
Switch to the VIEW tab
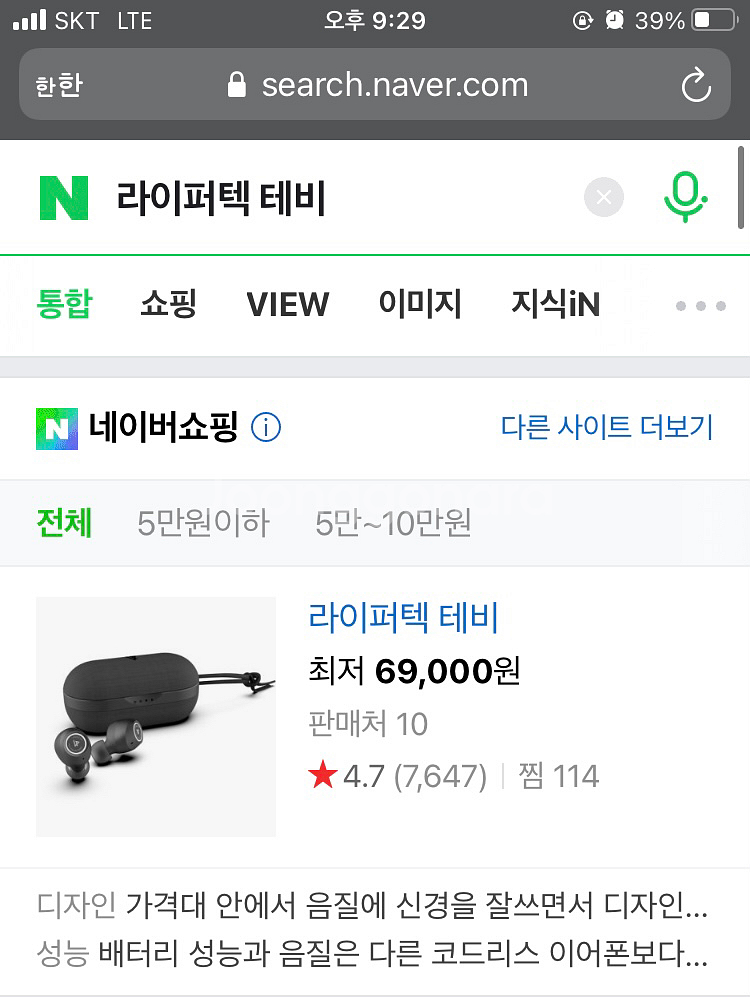click(287, 304)
